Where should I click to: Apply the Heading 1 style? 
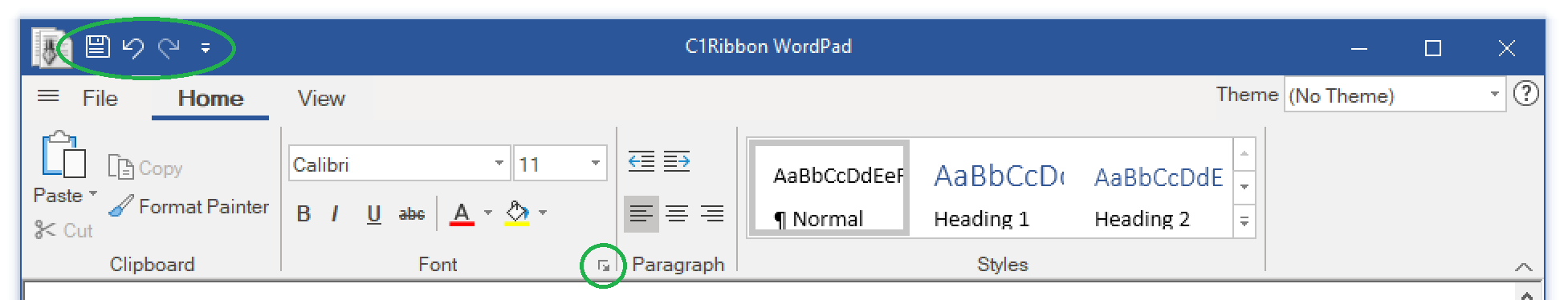coord(999,188)
